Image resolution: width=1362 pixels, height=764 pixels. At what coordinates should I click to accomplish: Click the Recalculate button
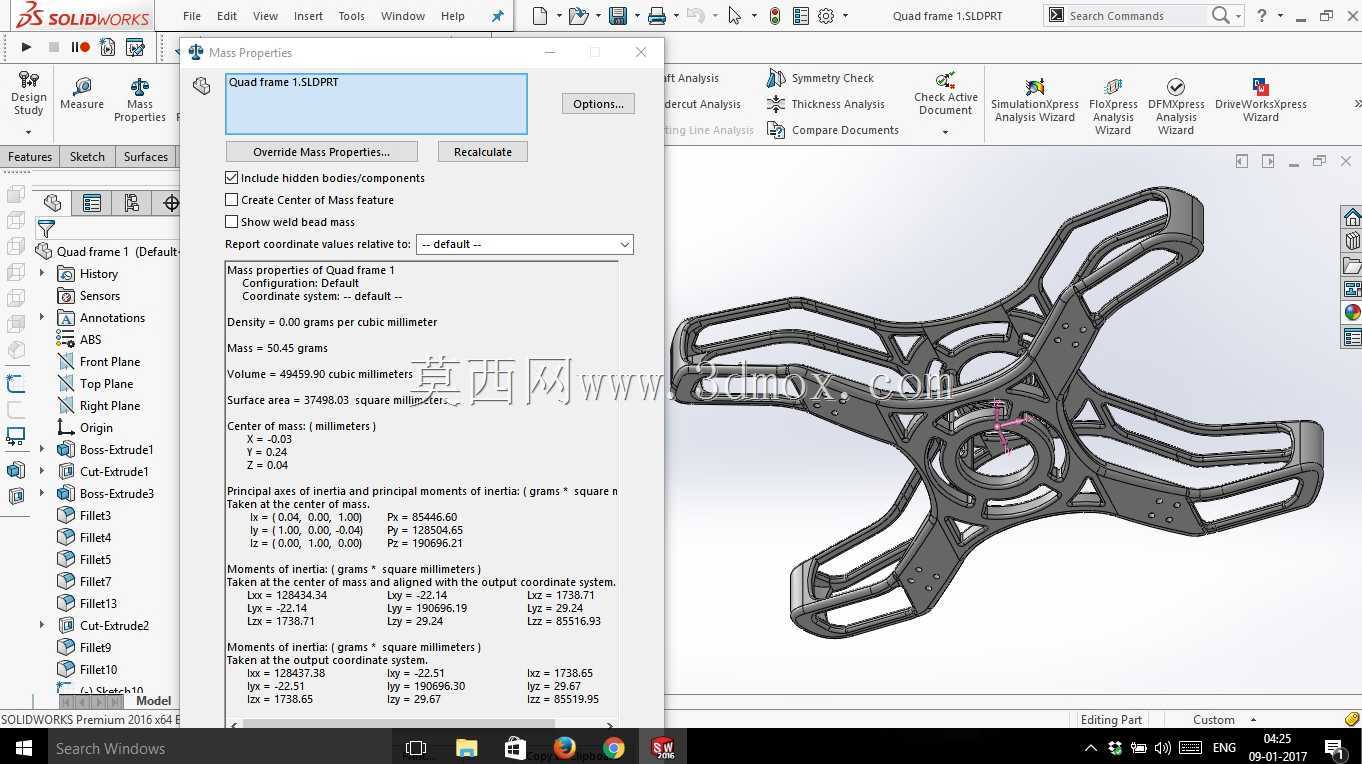point(483,152)
